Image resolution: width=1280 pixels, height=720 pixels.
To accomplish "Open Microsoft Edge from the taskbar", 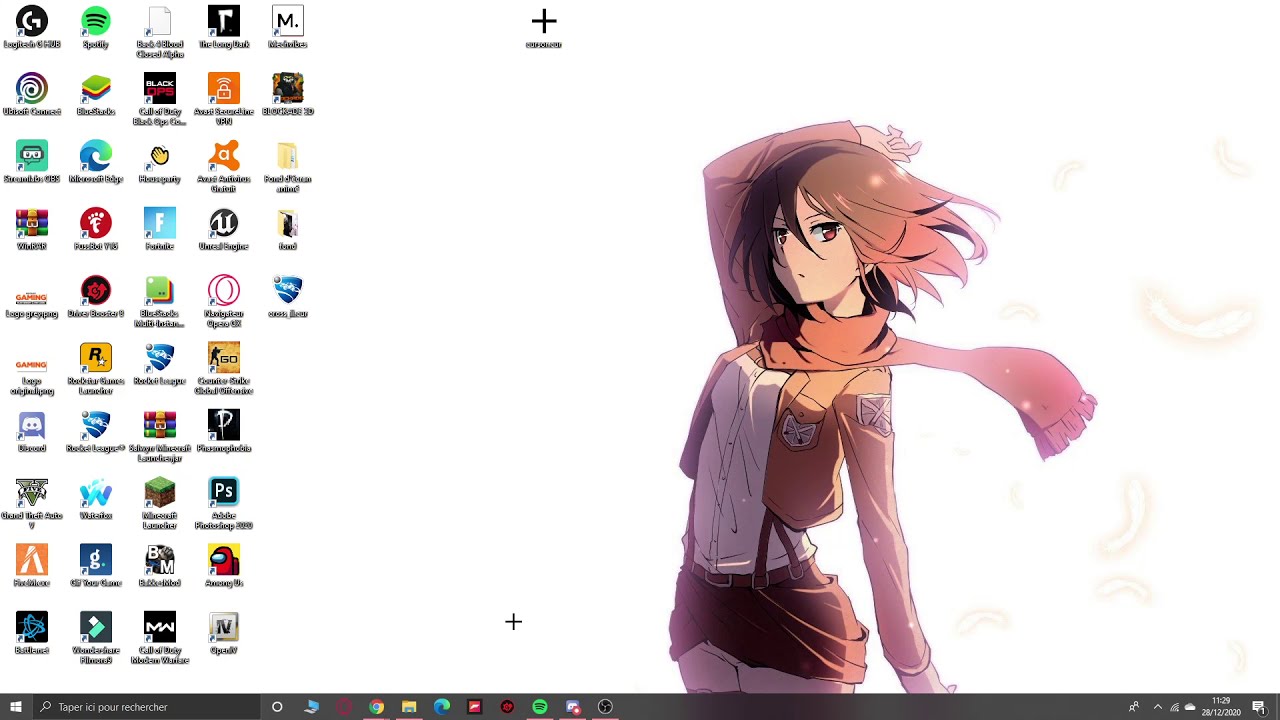I will pyautogui.click(x=442, y=707).
